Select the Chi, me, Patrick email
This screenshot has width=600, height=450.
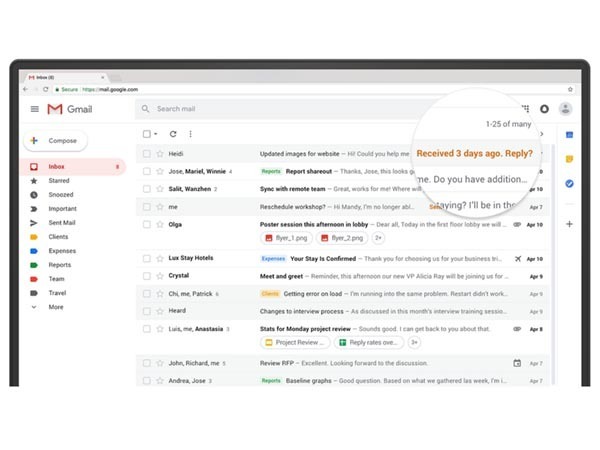(x=147, y=294)
